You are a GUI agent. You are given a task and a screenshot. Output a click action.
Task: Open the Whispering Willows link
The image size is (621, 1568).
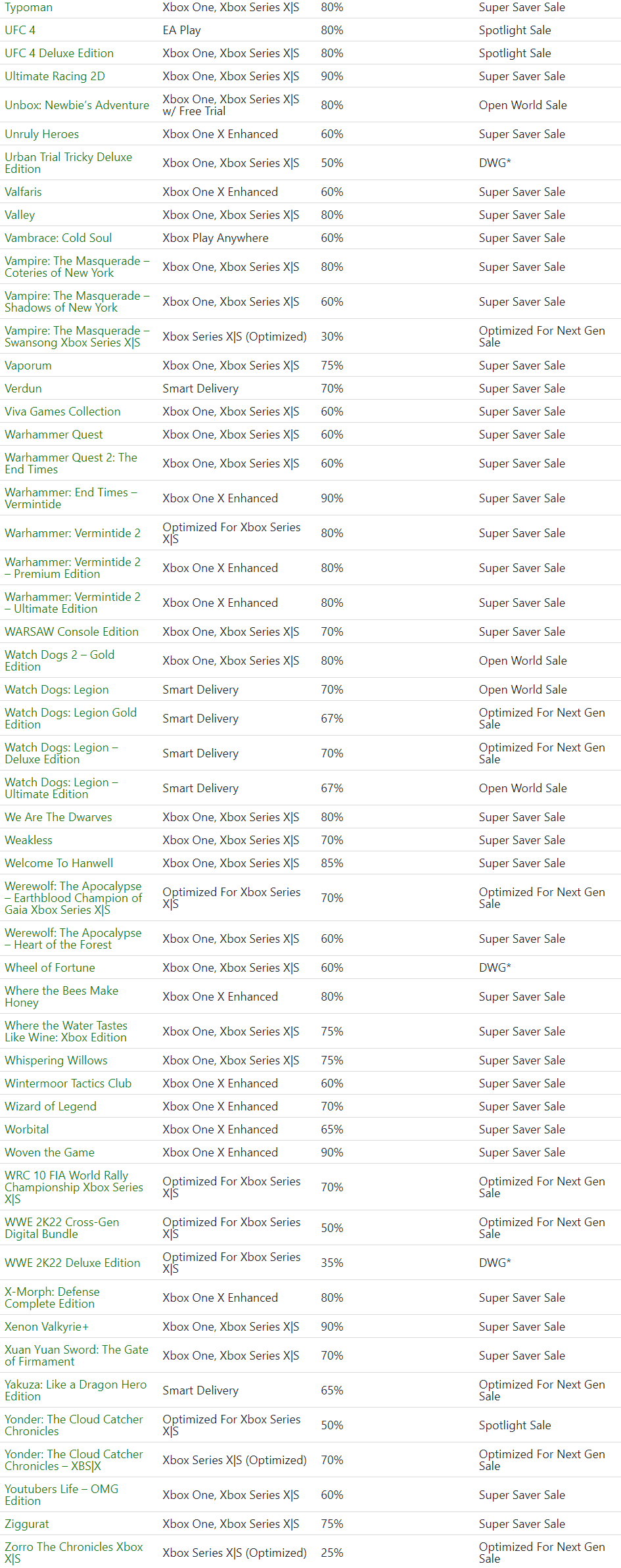pyautogui.click(x=56, y=1060)
